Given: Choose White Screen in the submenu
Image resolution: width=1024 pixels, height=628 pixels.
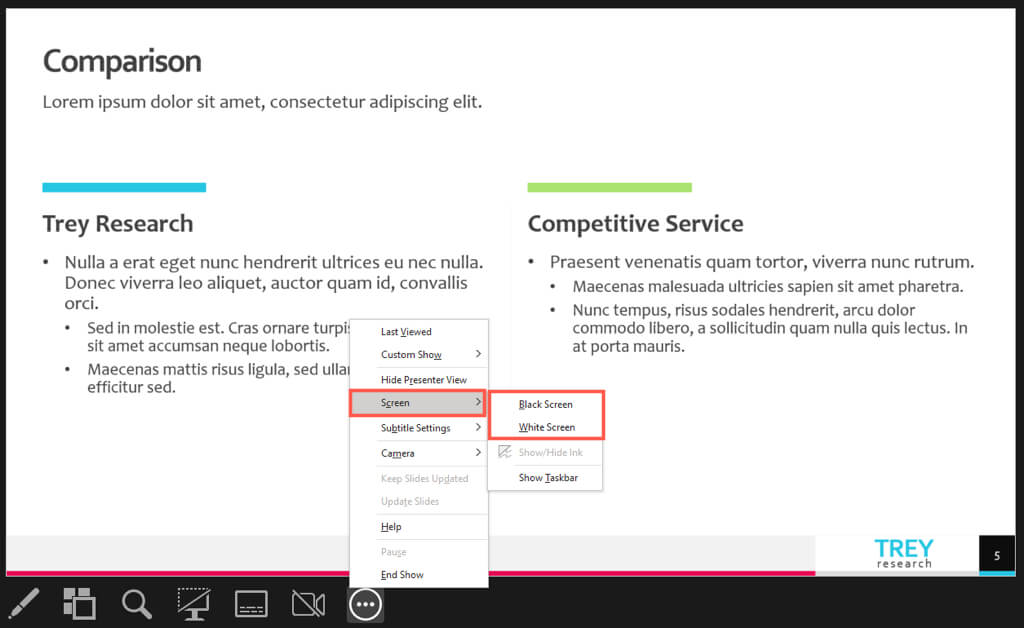Looking at the screenshot, I should point(545,427).
